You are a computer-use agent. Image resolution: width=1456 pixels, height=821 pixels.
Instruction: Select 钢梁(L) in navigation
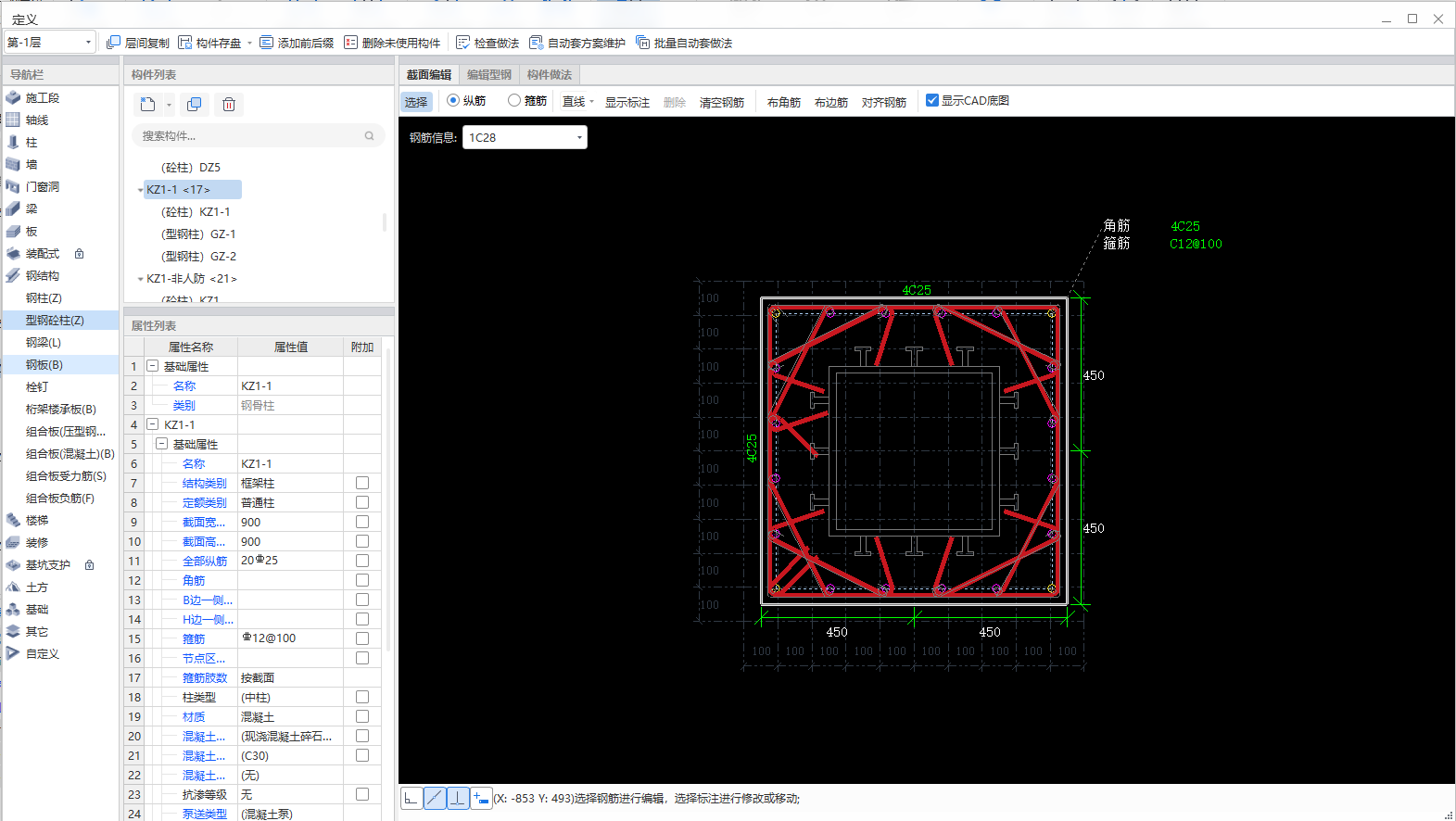[44, 342]
